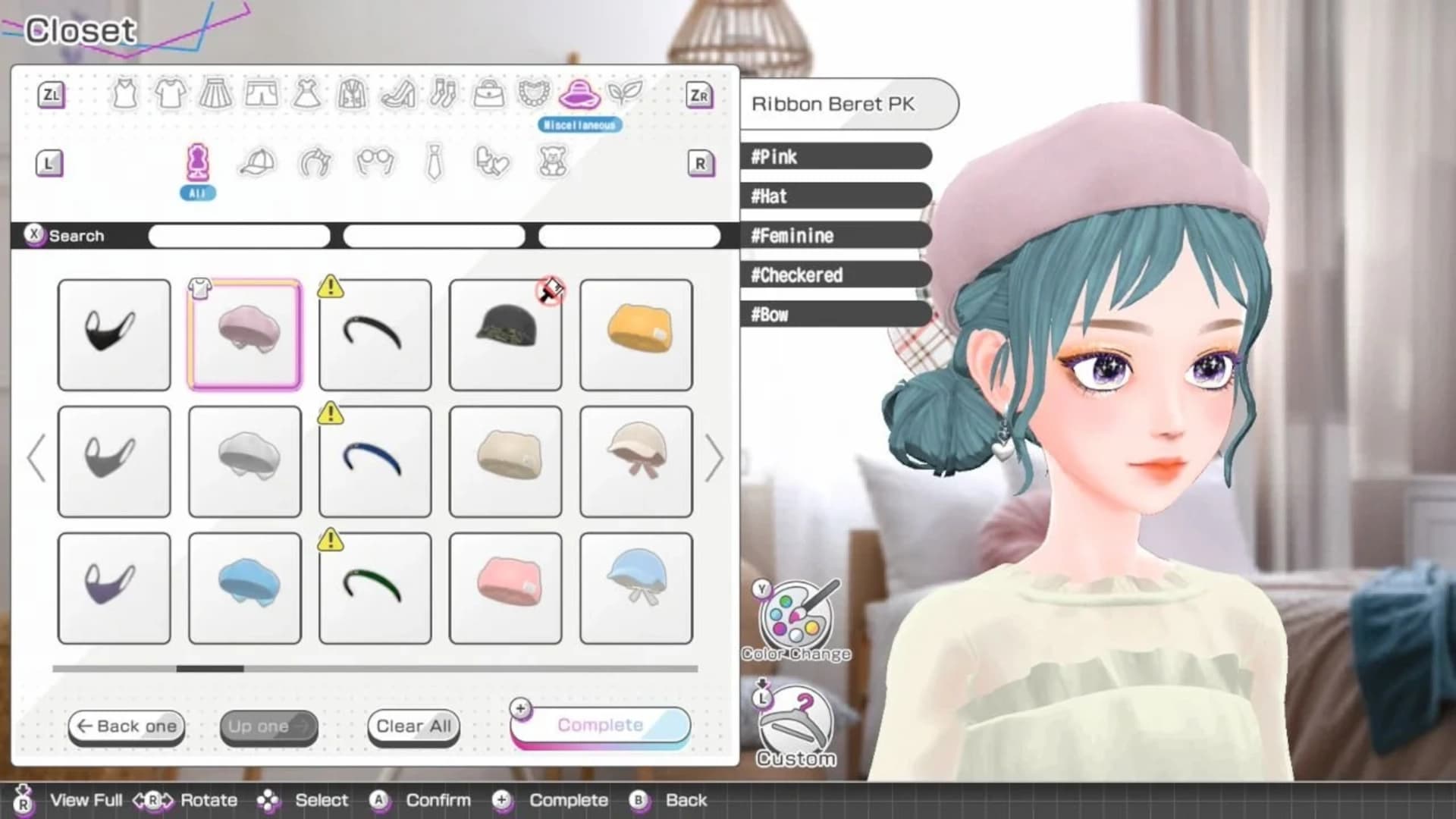Go to next item page arrow
Image resolution: width=1456 pixels, height=819 pixels.
pyautogui.click(x=714, y=458)
